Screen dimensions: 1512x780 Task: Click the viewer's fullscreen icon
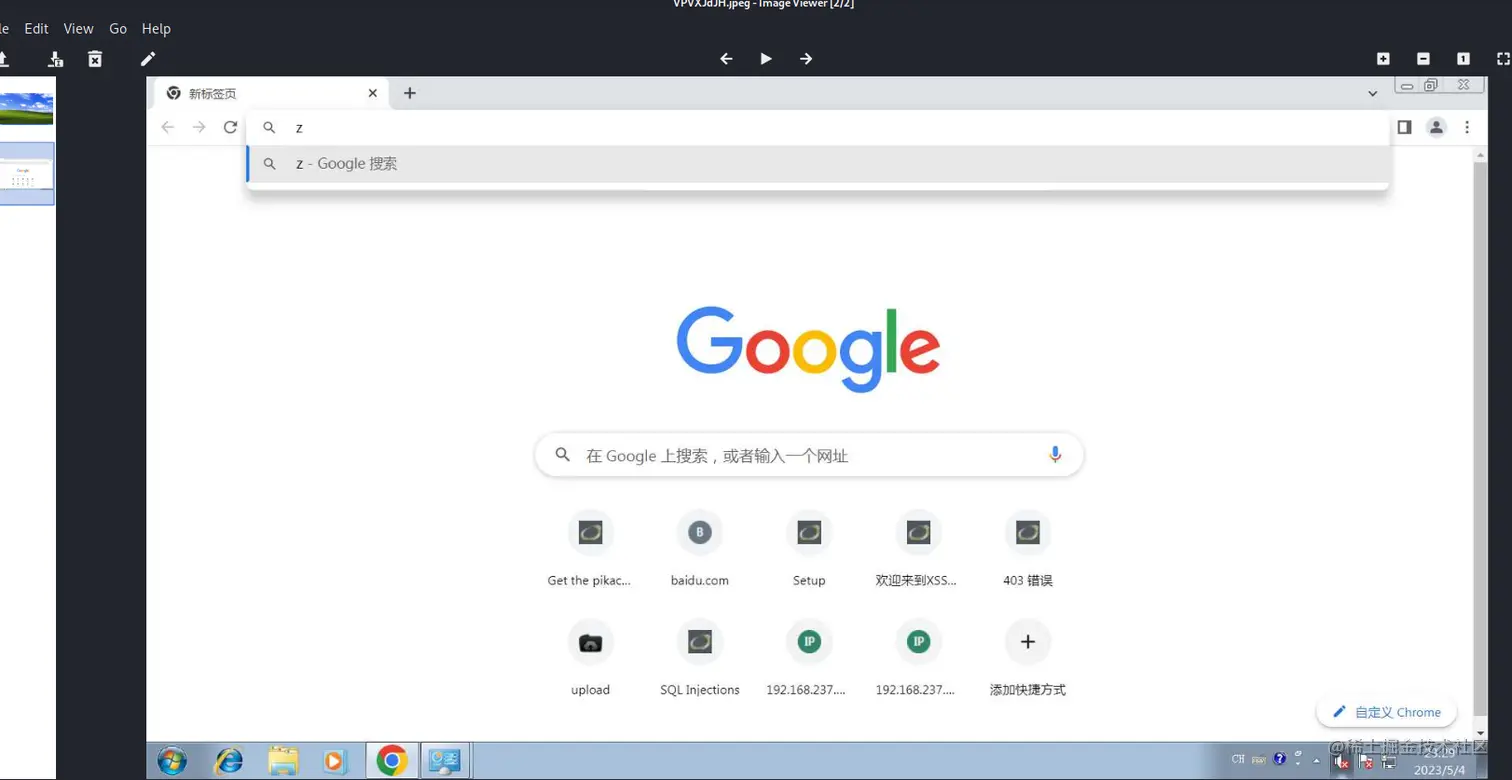[1503, 59]
